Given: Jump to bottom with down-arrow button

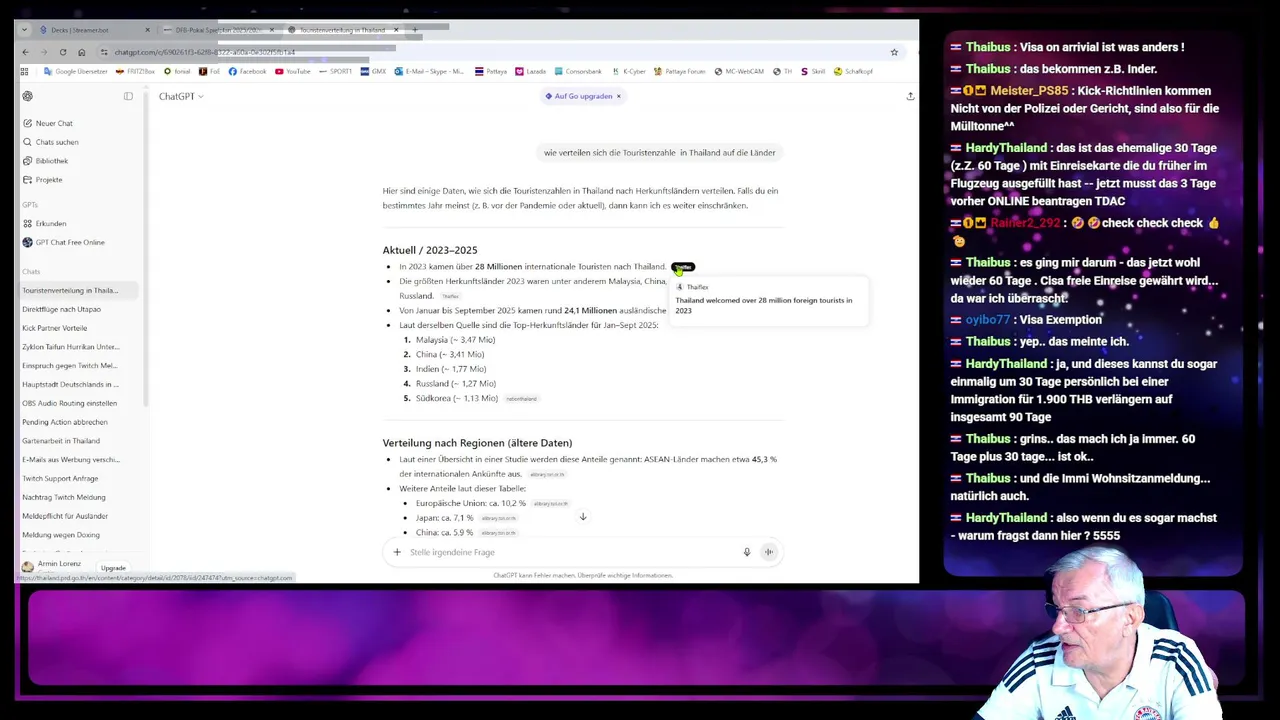Looking at the screenshot, I should [x=583, y=517].
